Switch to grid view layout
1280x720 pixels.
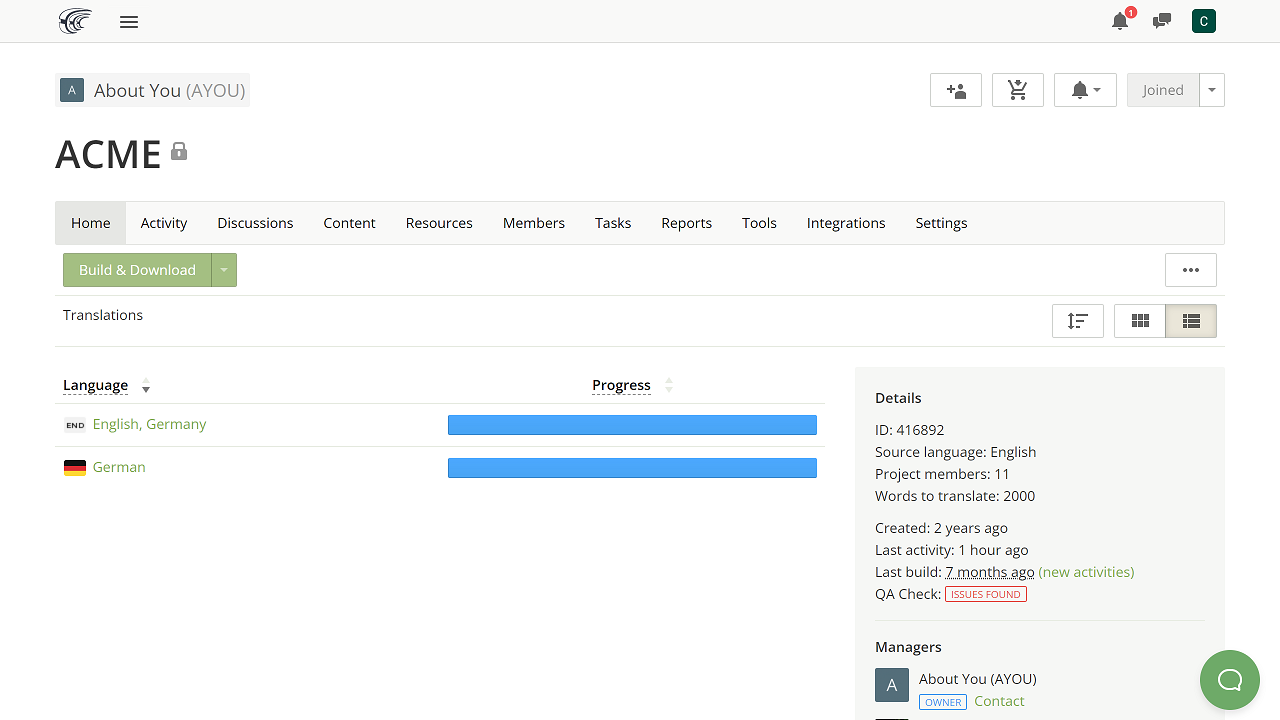[1140, 321]
